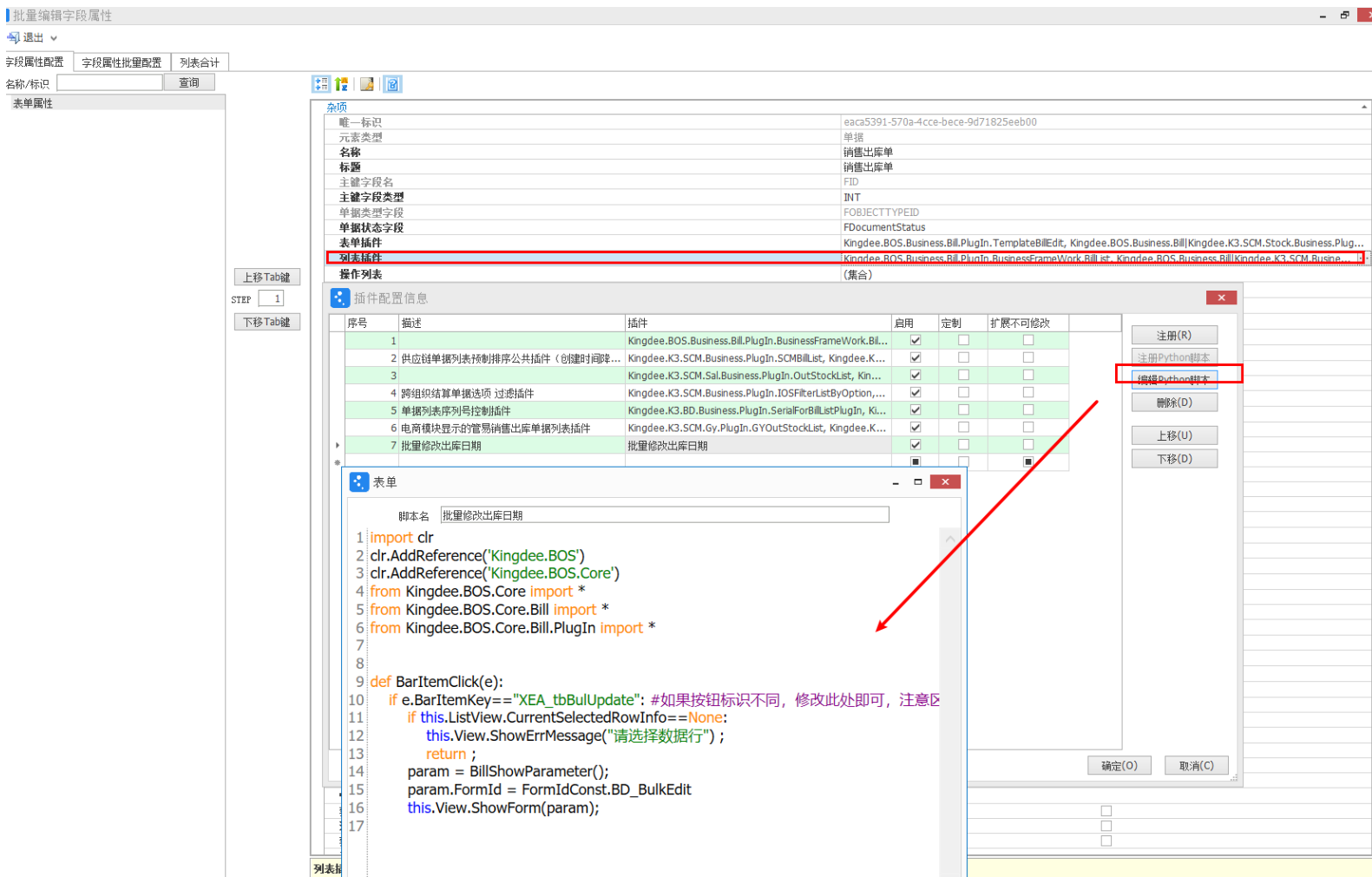
Task: Click the 插件配置信息 dialog logo icon
Action: point(340,298)
